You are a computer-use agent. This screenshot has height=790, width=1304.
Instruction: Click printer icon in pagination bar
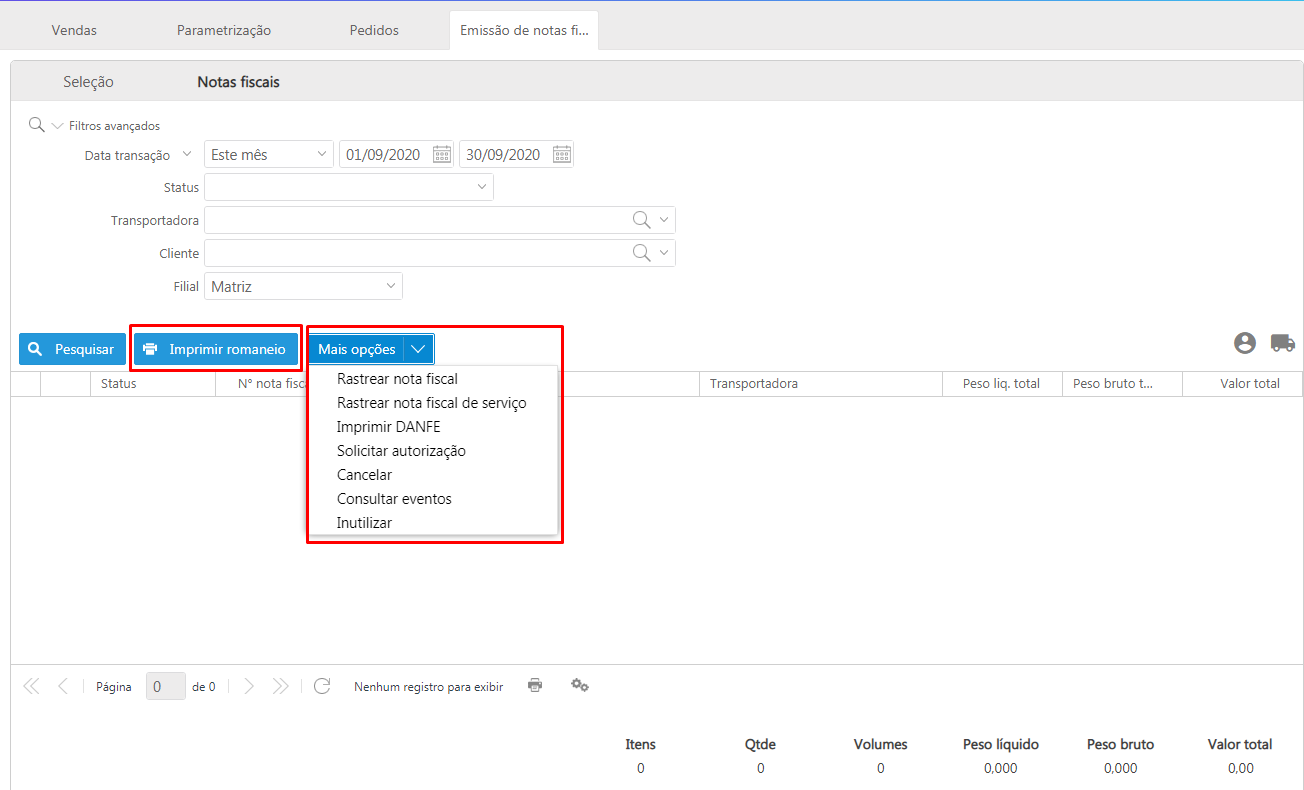[x=535, y=685]
